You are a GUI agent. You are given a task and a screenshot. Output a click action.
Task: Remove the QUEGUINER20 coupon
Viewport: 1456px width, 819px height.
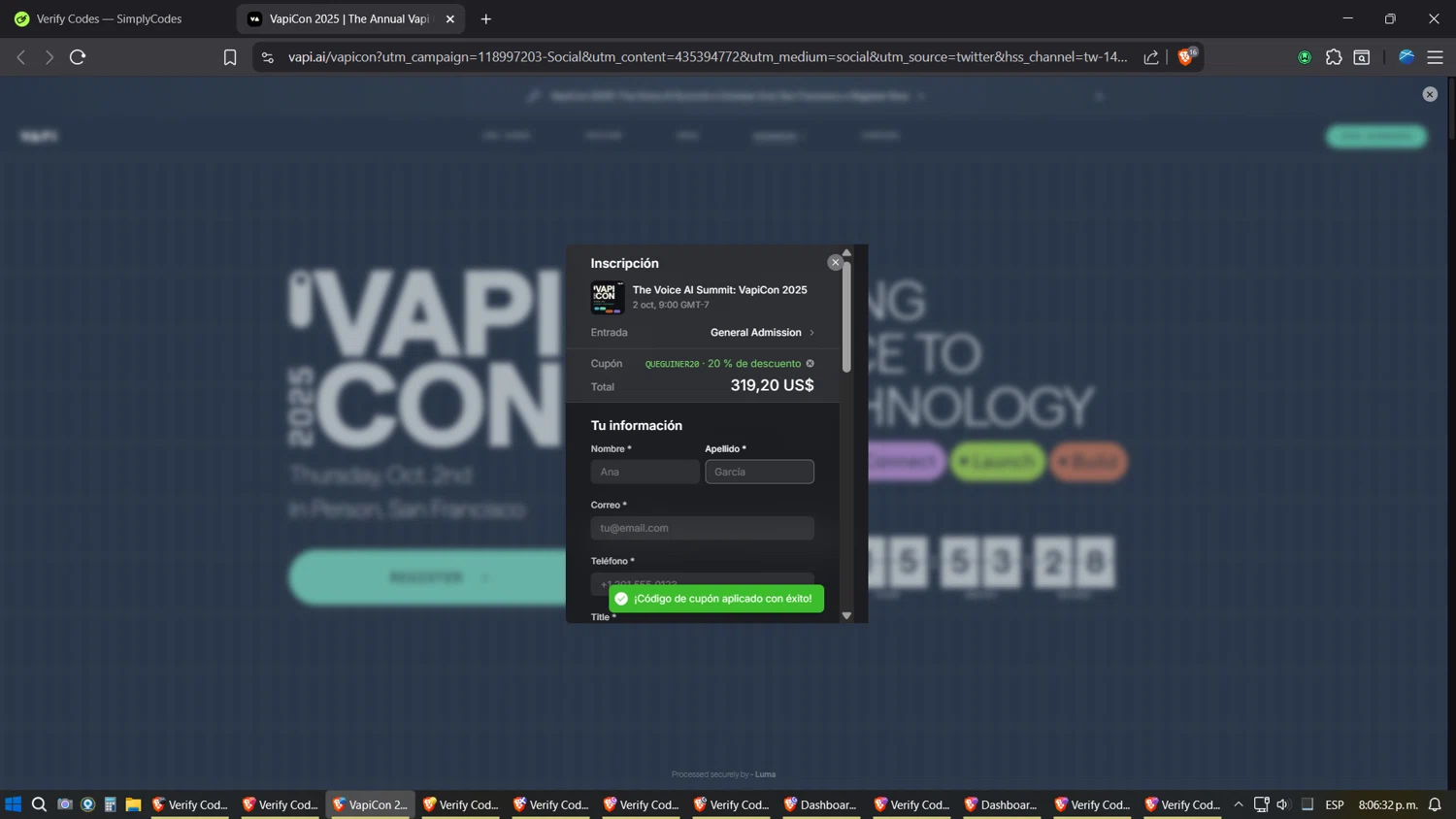(x=811, y=364)
